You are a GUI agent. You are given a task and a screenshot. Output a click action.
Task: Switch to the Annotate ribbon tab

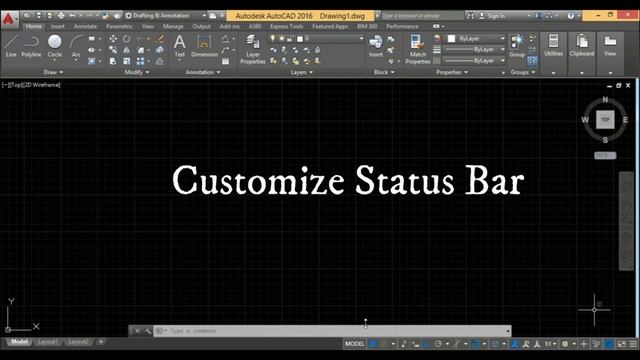coord(85,27)
